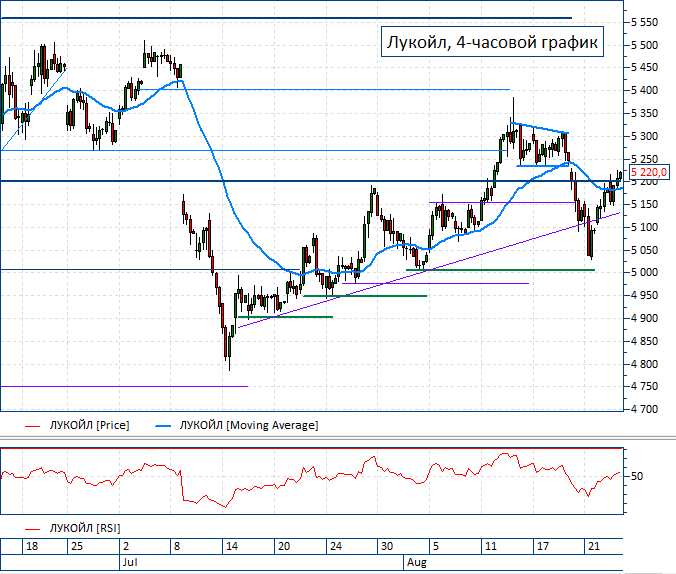Screen dimensions: 676x574
Task: Click the 5 150 price axis label
Action: point(645,204)
